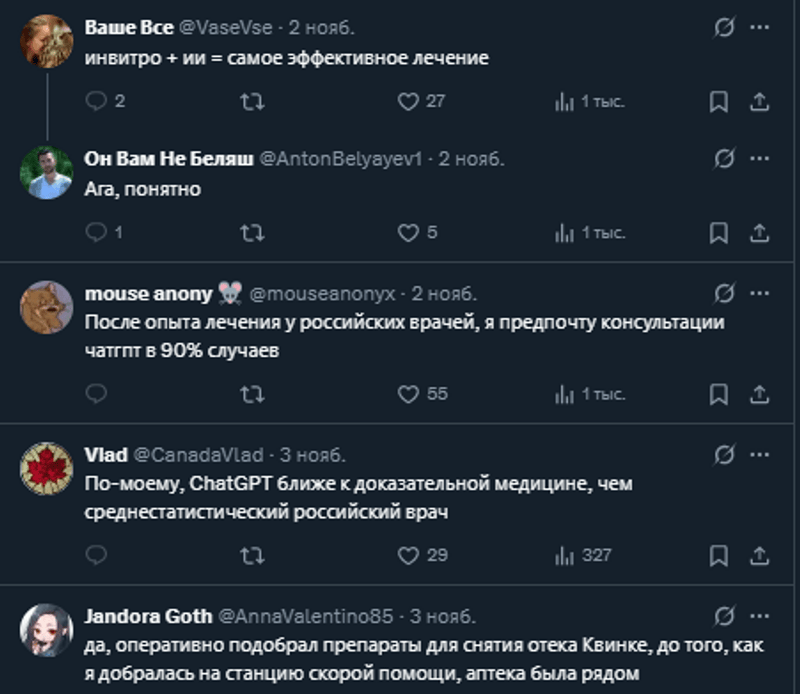Open more options on Jandora Goth tweet

pos(759,616)
